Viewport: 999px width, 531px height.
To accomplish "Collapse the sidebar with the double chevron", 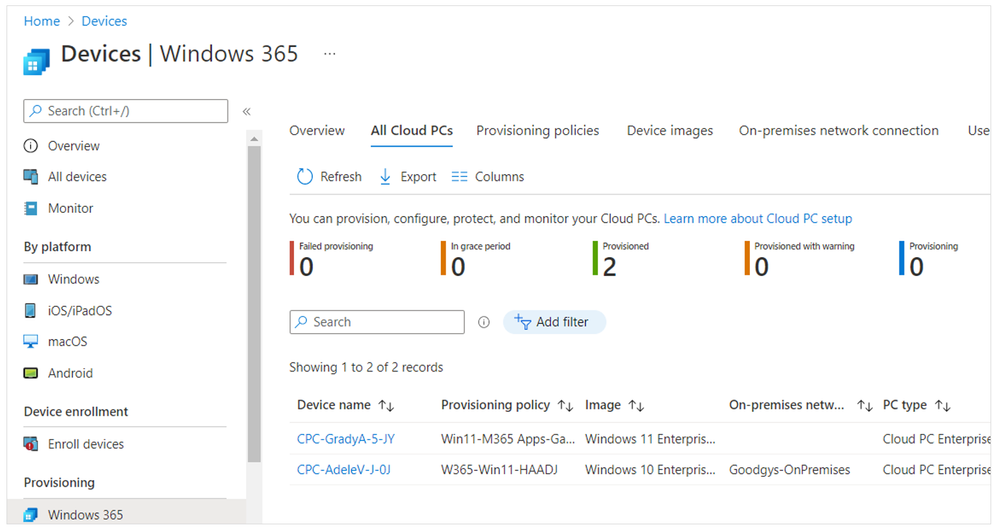I will click(x=247, y=112).
